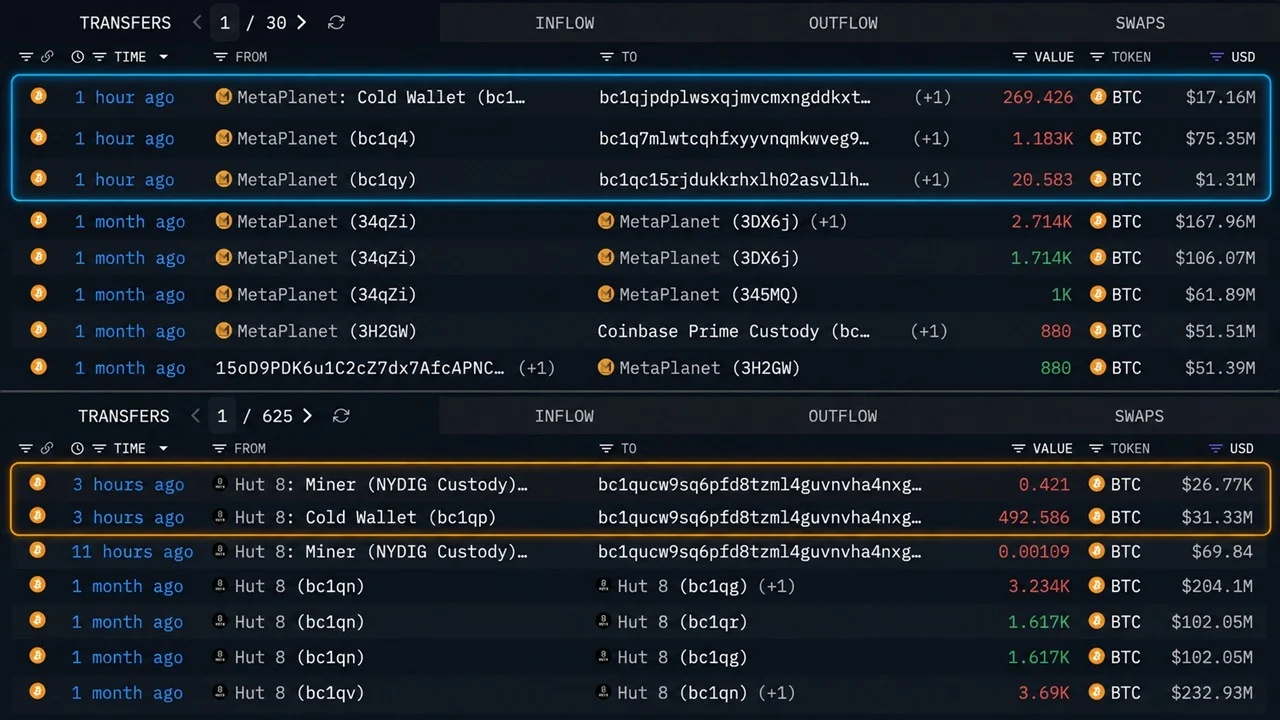This screenshot has height=720, width=1280.
Task: Click Bitcoin icon at left of $75.35M row
Action: coord(39,137)
